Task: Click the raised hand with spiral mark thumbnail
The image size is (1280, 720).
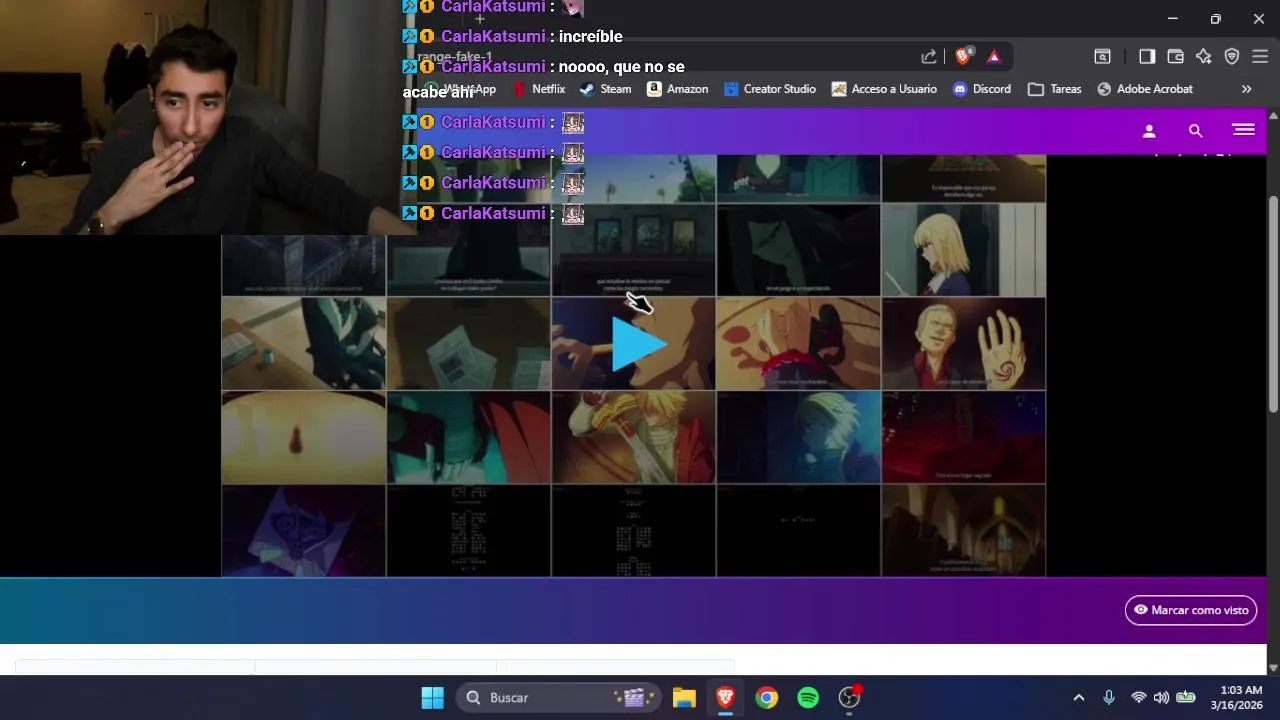Action: tap(963, 344)
